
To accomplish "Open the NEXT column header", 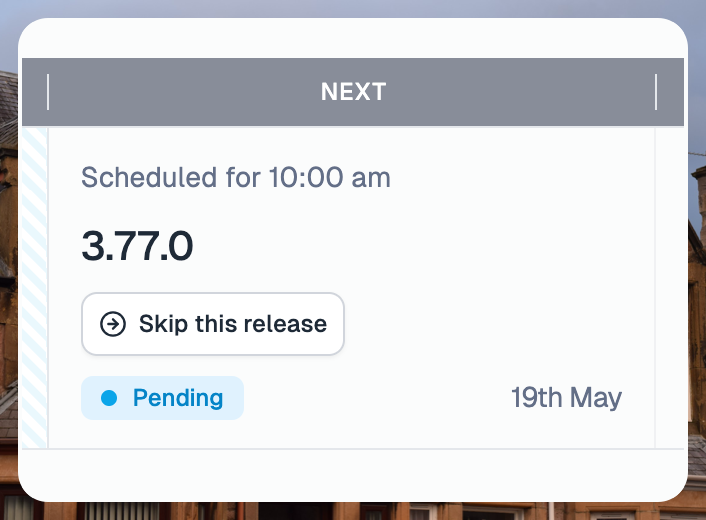I will pos(353,92).
